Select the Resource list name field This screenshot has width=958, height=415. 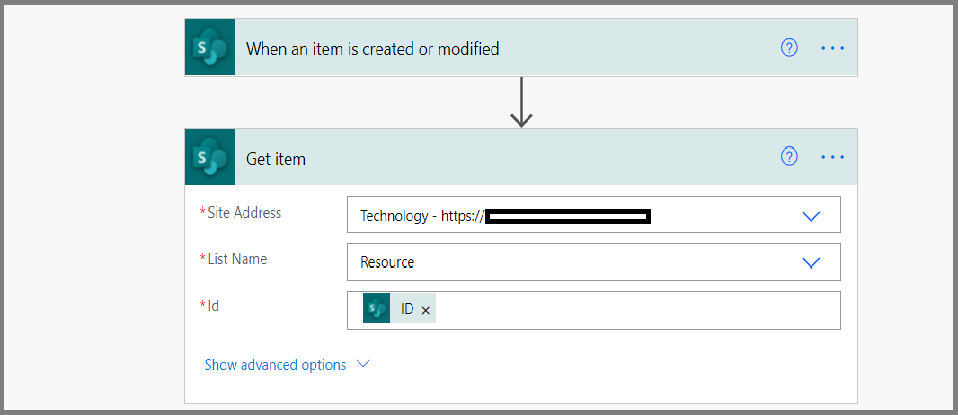[x=594, y=262]
